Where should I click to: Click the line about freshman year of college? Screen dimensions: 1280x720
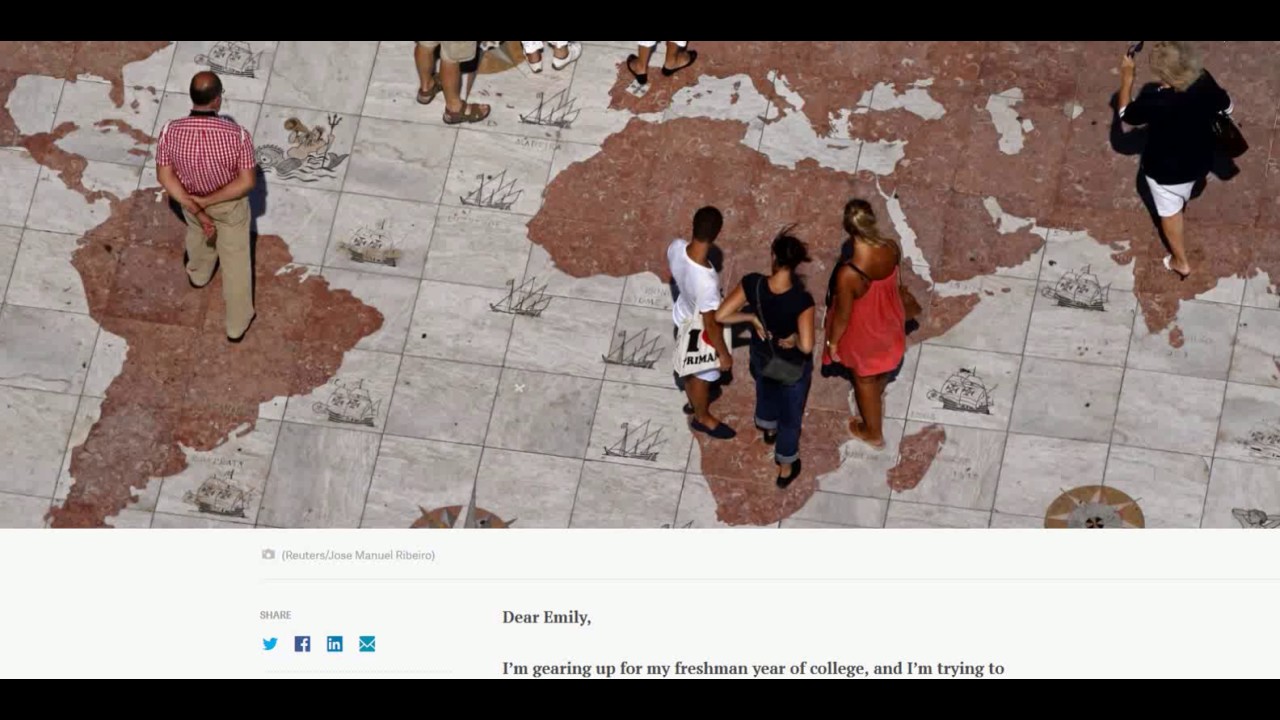[753, 668]
